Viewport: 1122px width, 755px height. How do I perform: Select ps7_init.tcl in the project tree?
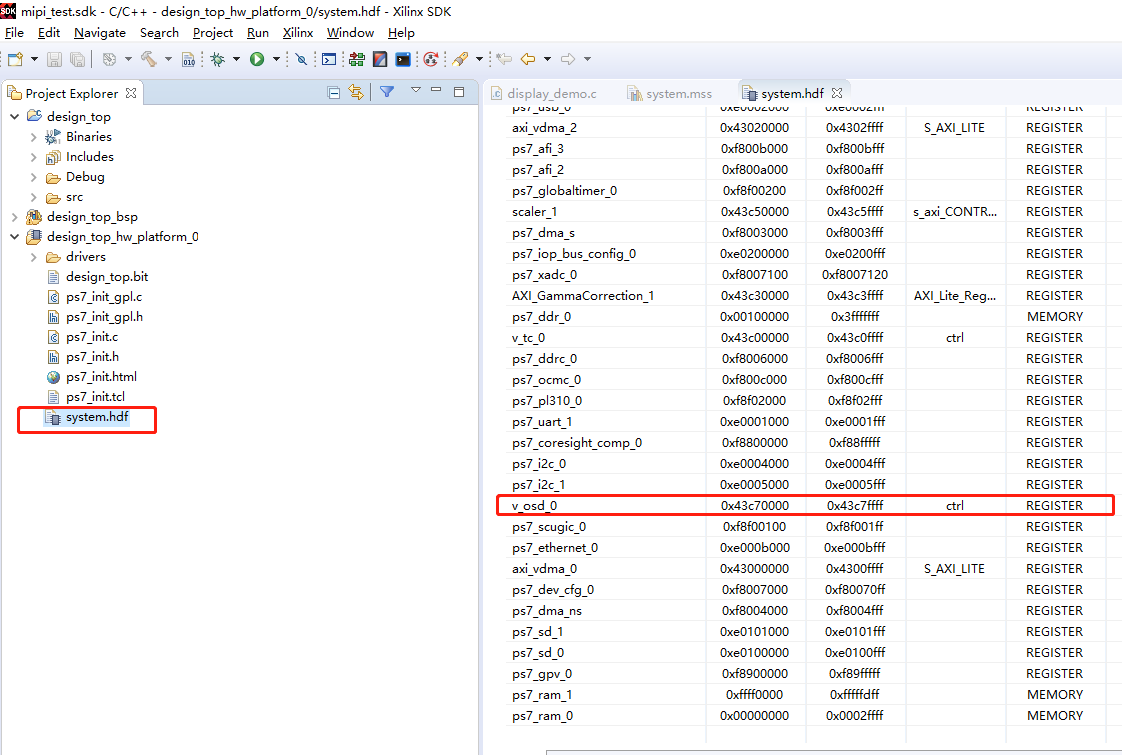(86, 396)
